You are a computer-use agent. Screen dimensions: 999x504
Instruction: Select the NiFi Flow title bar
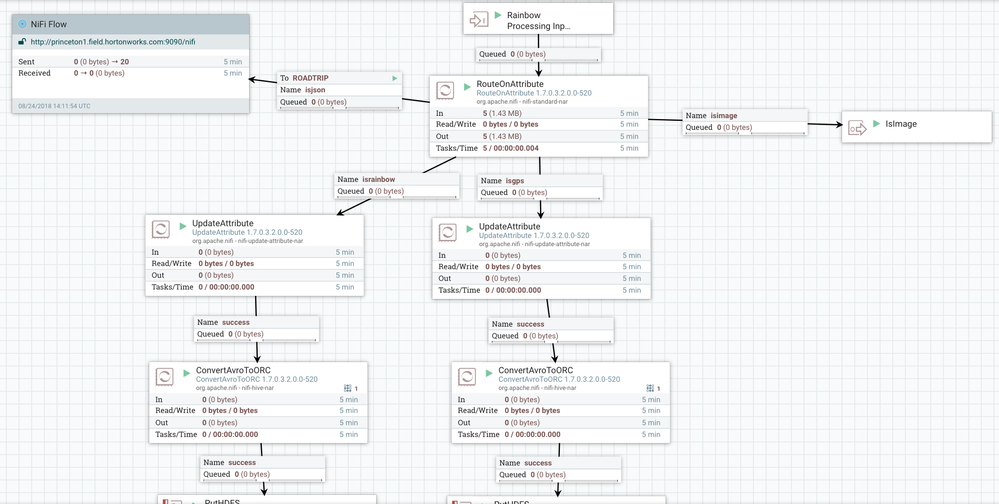click(x=131, y=24)
